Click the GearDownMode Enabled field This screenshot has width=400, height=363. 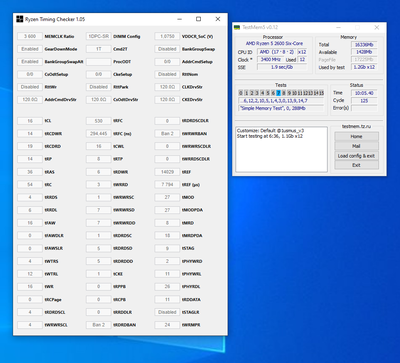(30, 49)
